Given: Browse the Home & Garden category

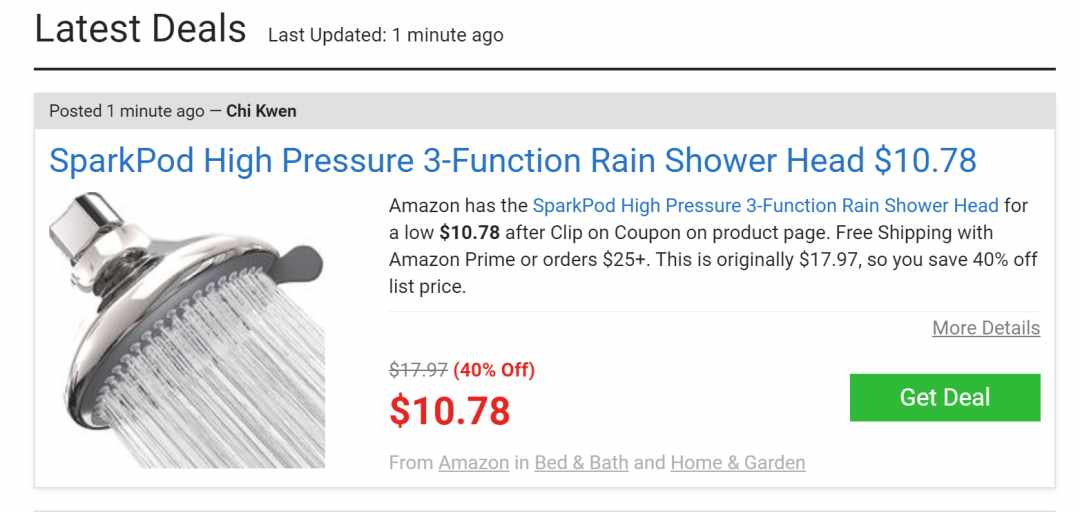Looking at the screenshot, I should click(x=738, y=462).
